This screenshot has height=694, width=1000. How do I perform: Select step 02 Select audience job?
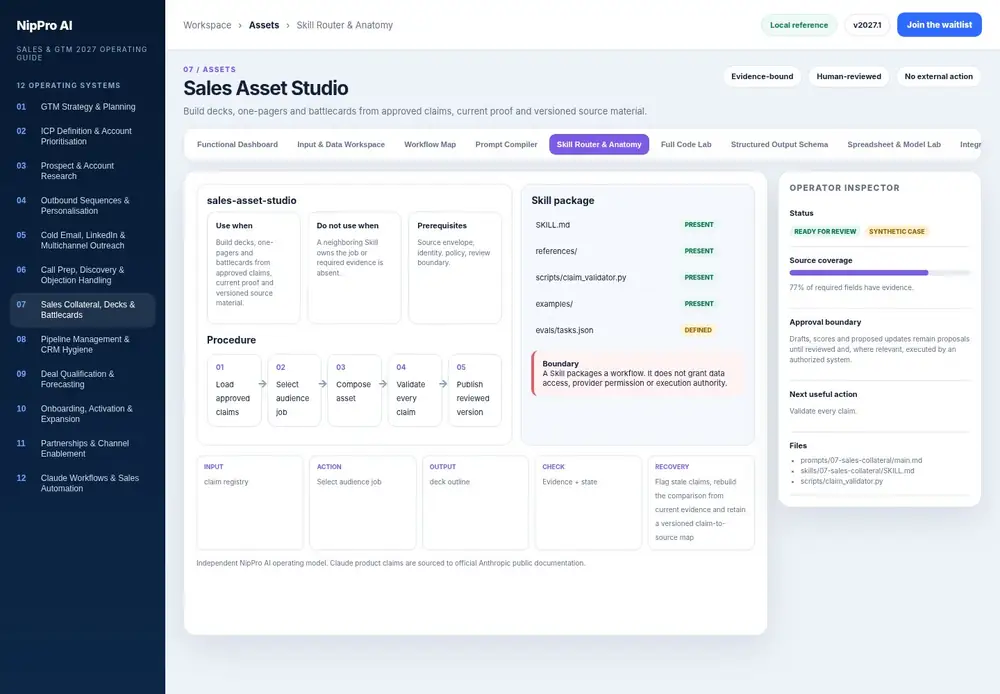[294, 390]
